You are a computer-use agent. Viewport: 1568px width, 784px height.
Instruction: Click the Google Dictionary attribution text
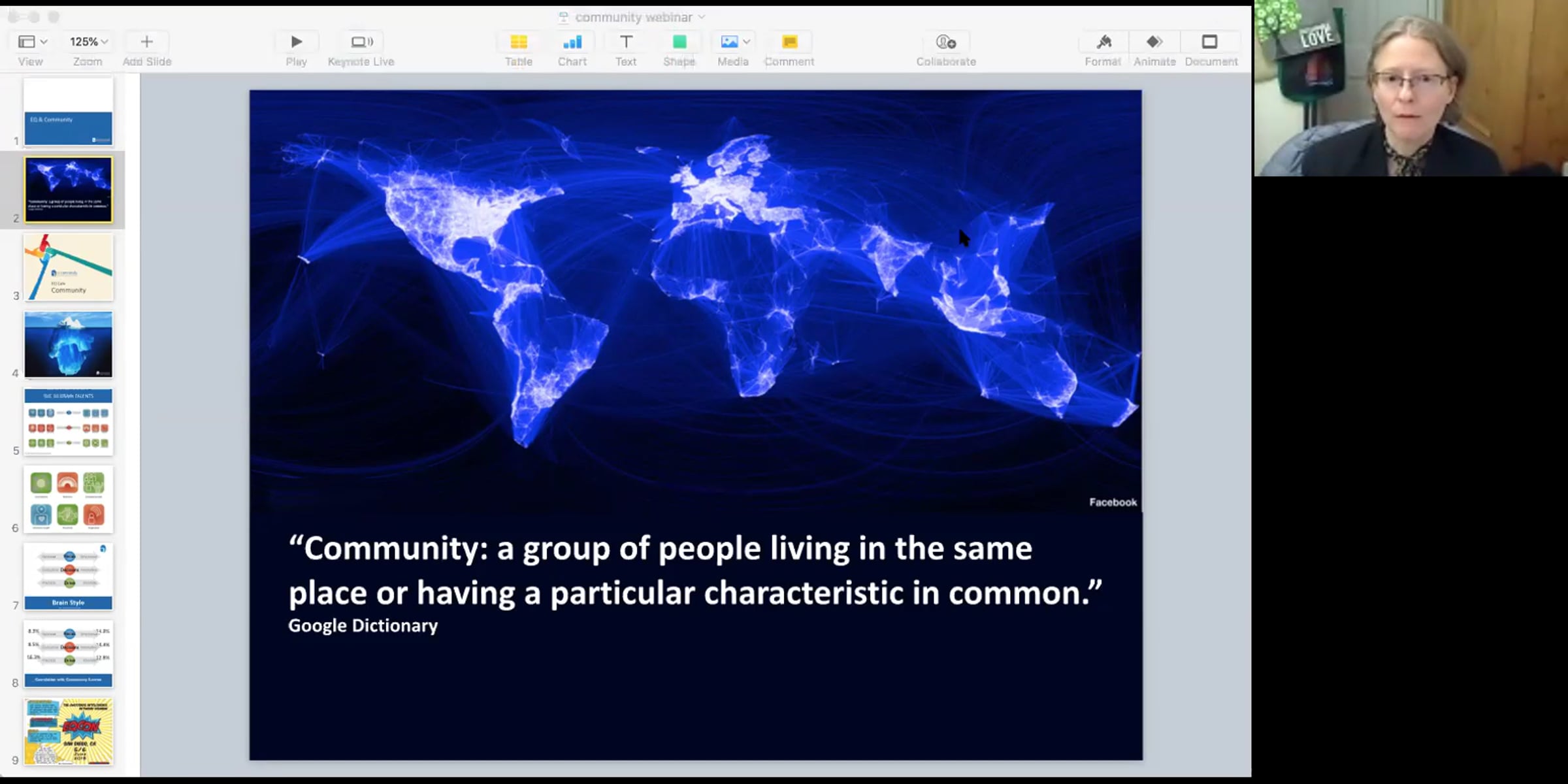363,626
